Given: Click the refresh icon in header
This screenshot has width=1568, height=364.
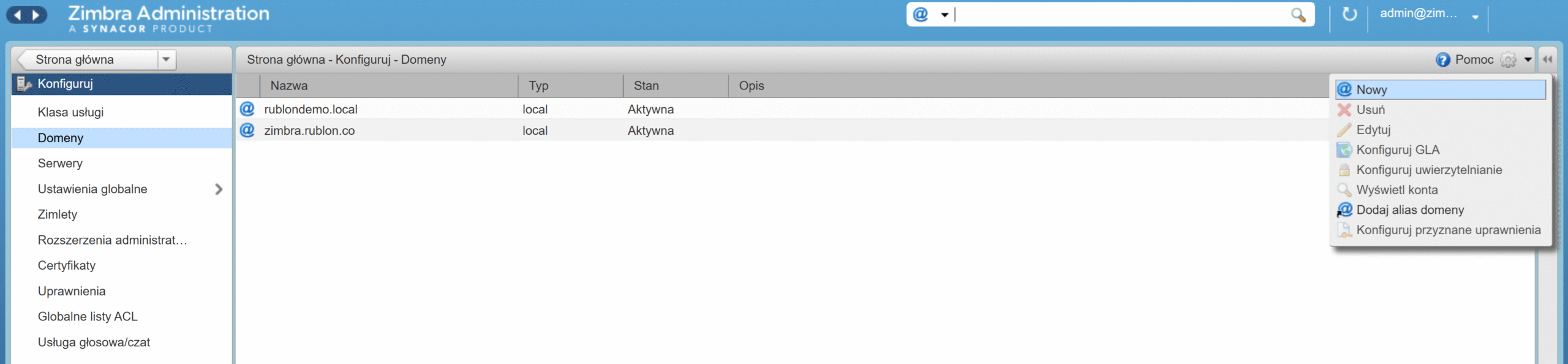Looking at the screenshot, I should pyautogui.click(x=1349, y=14).
